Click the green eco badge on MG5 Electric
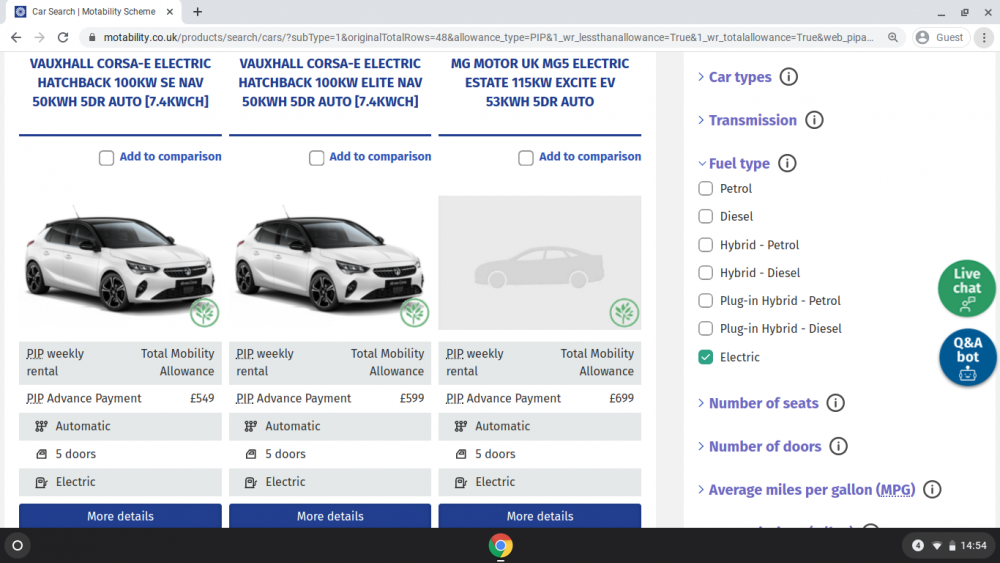 [x=624, y=312]
